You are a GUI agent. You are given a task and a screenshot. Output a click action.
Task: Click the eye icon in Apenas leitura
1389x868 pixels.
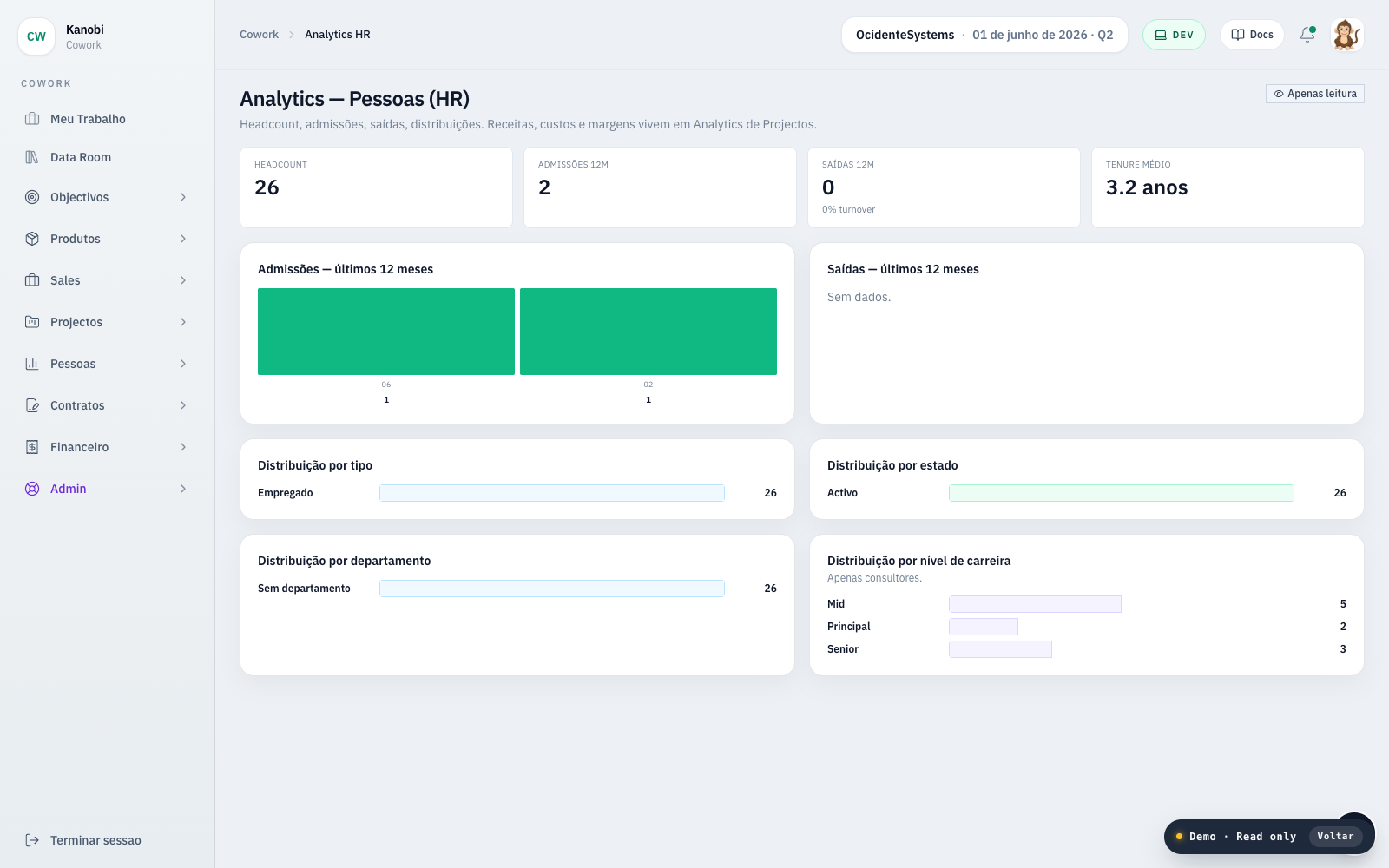(x=1279, y=94)
